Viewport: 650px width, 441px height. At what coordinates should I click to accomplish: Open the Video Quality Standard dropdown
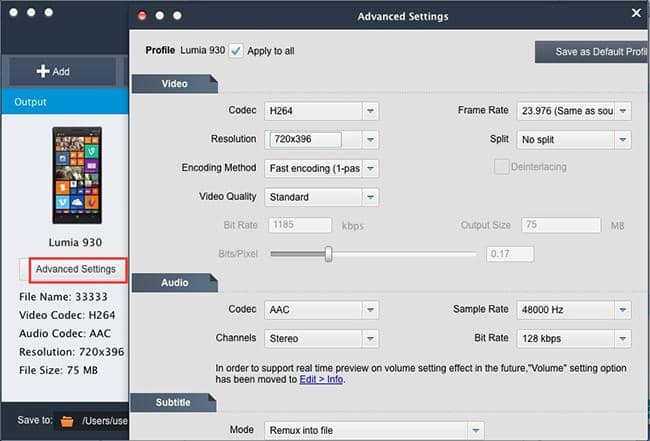(321, 197)
